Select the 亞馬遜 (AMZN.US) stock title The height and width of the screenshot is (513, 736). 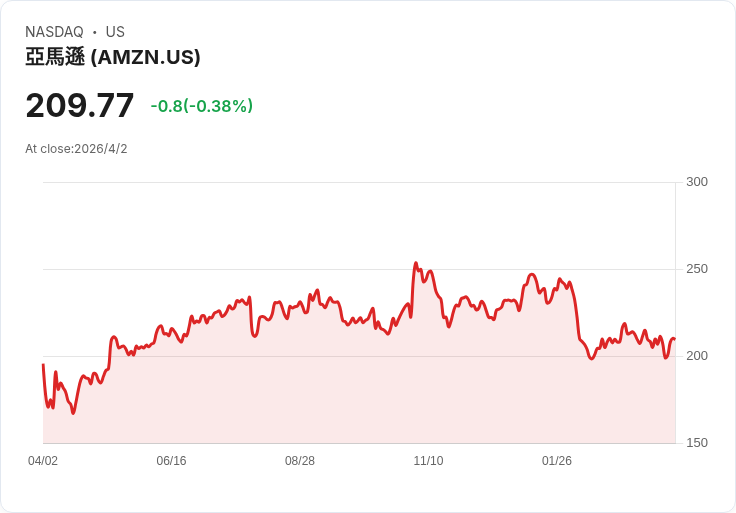[x=113, y=57]
